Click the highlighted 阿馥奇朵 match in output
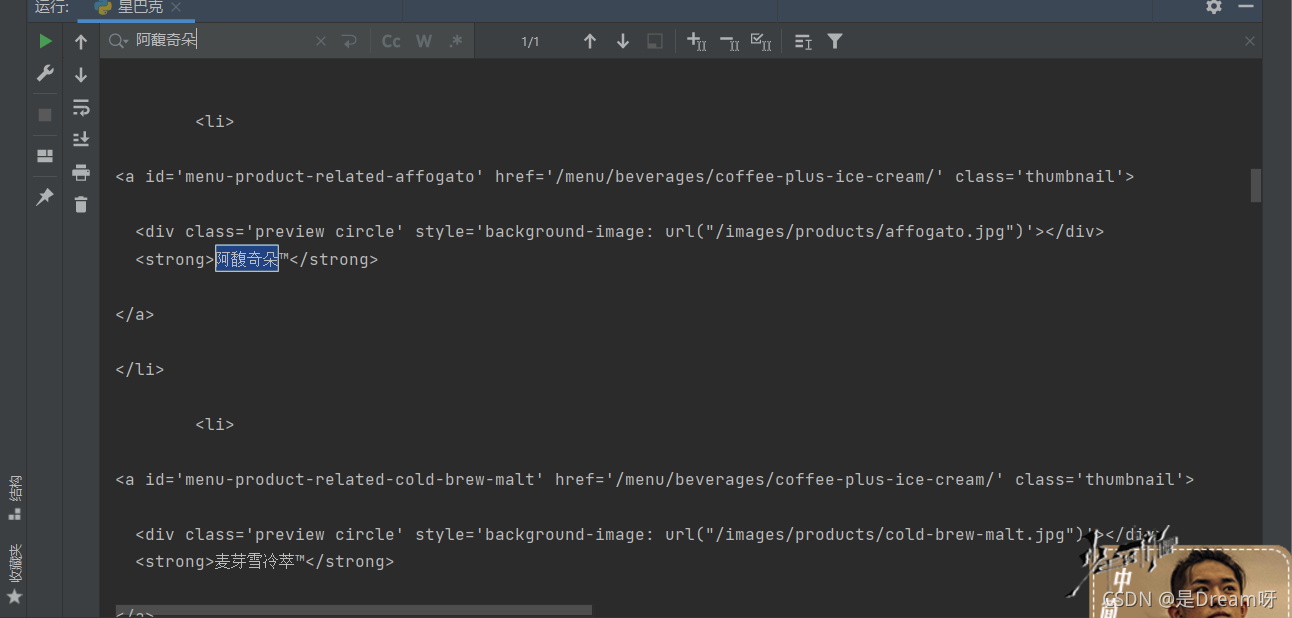This screenshot has width=1292, height=618. pyautogui.click(x=247, y=259)
